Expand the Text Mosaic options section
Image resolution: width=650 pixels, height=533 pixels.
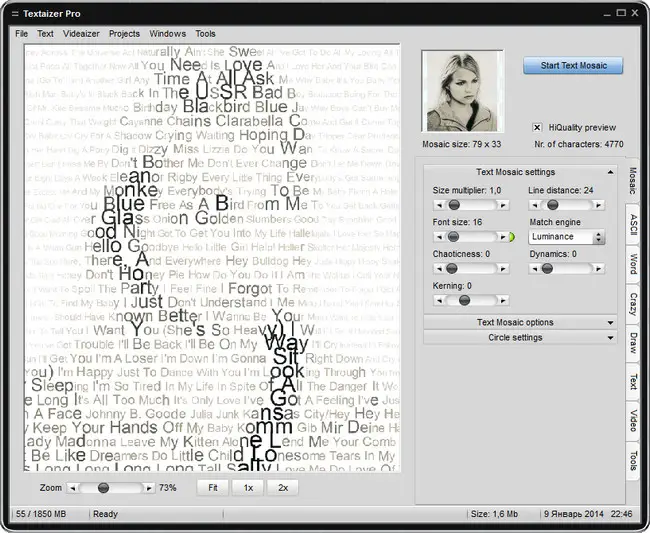pyautogui.click(x=520, y=322)
